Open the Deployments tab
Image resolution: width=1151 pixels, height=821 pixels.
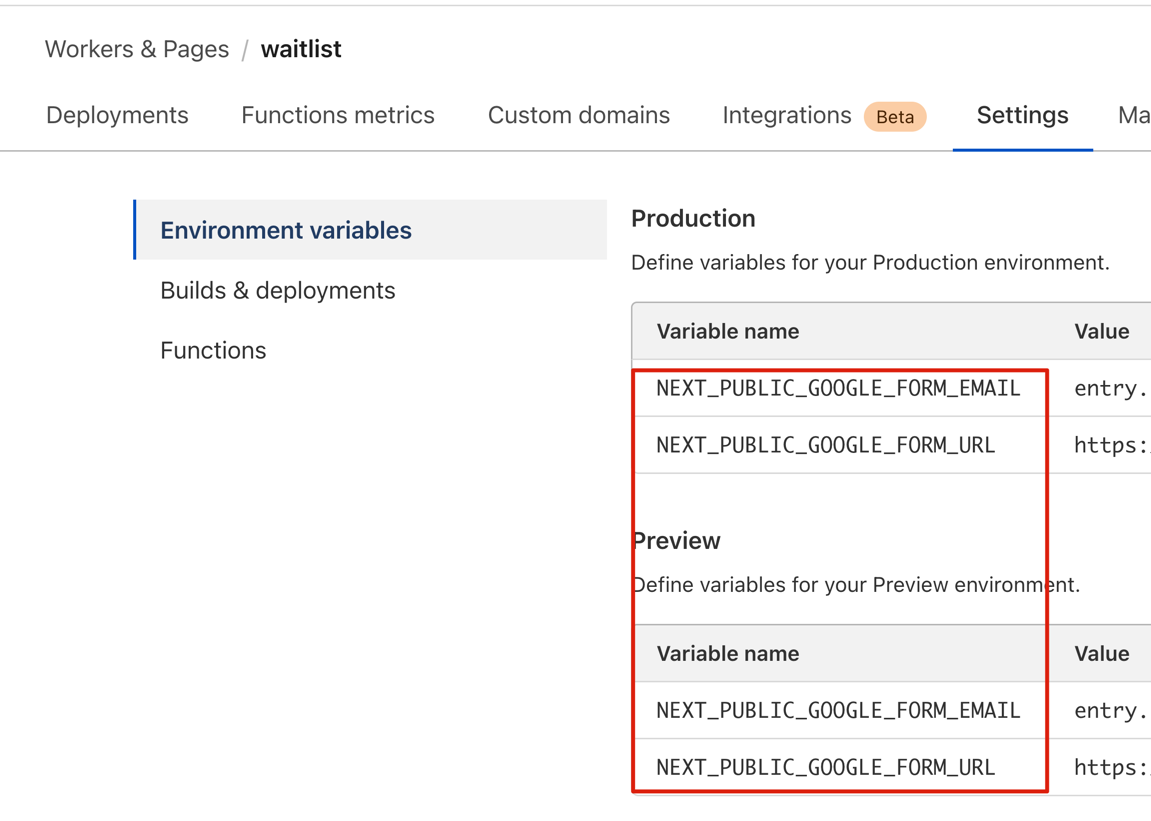[x=117, y=115]
